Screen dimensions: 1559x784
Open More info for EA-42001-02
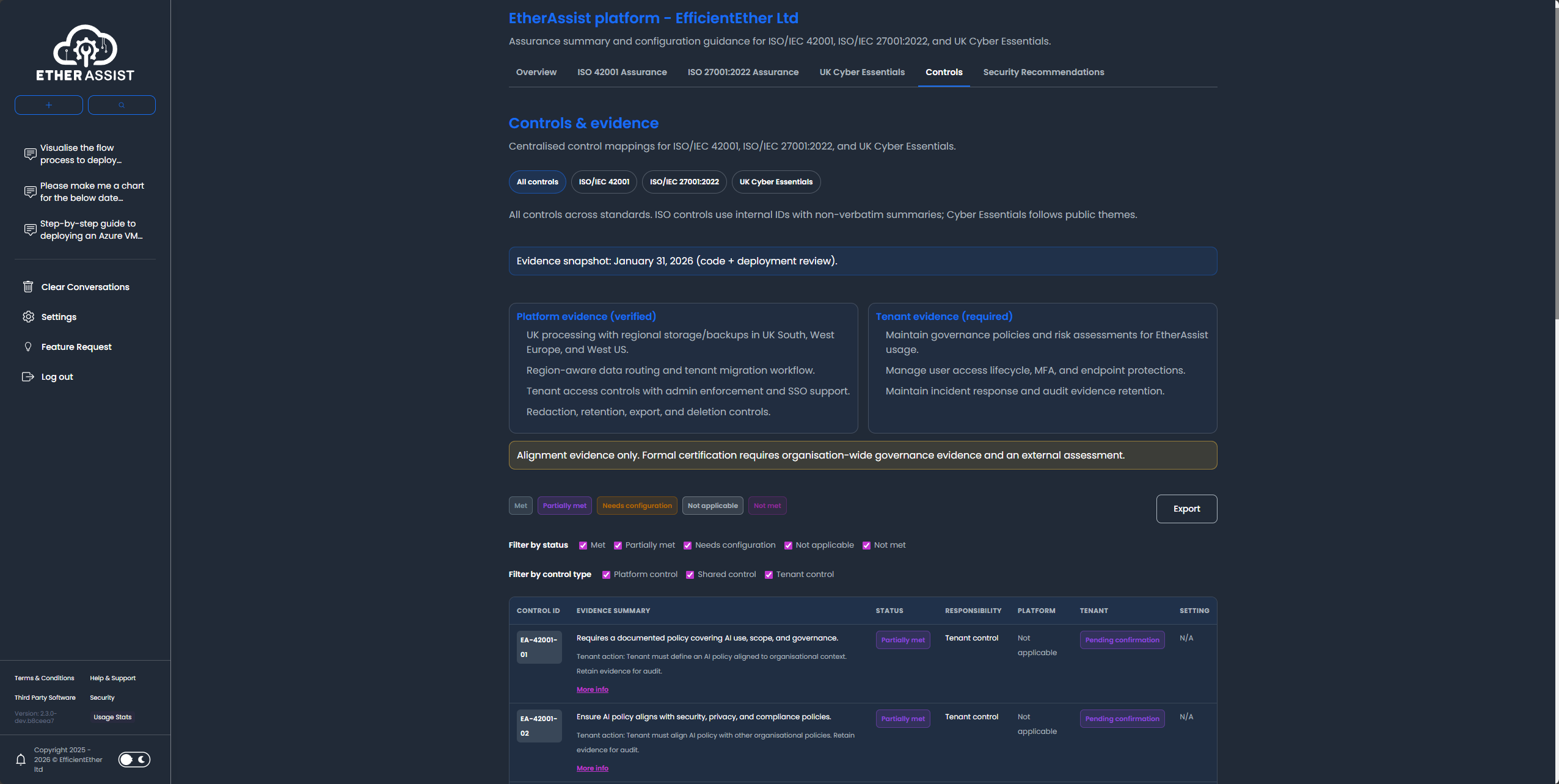click(x=593, y=769)
